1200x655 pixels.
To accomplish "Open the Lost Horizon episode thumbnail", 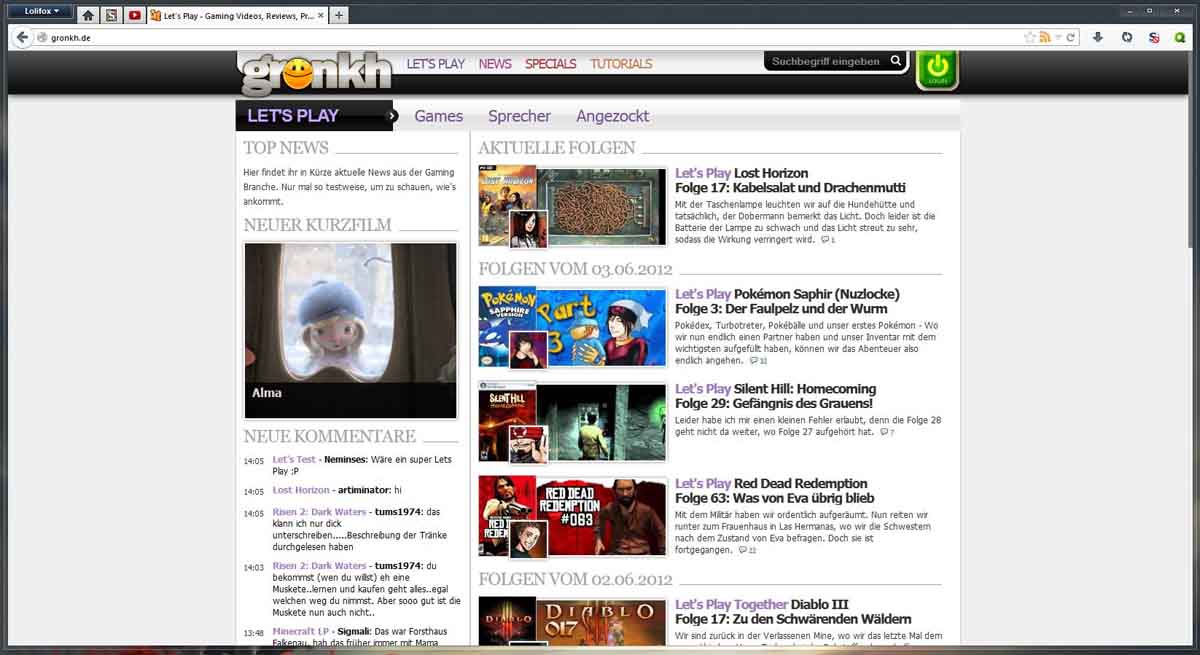I will (572, 206).
